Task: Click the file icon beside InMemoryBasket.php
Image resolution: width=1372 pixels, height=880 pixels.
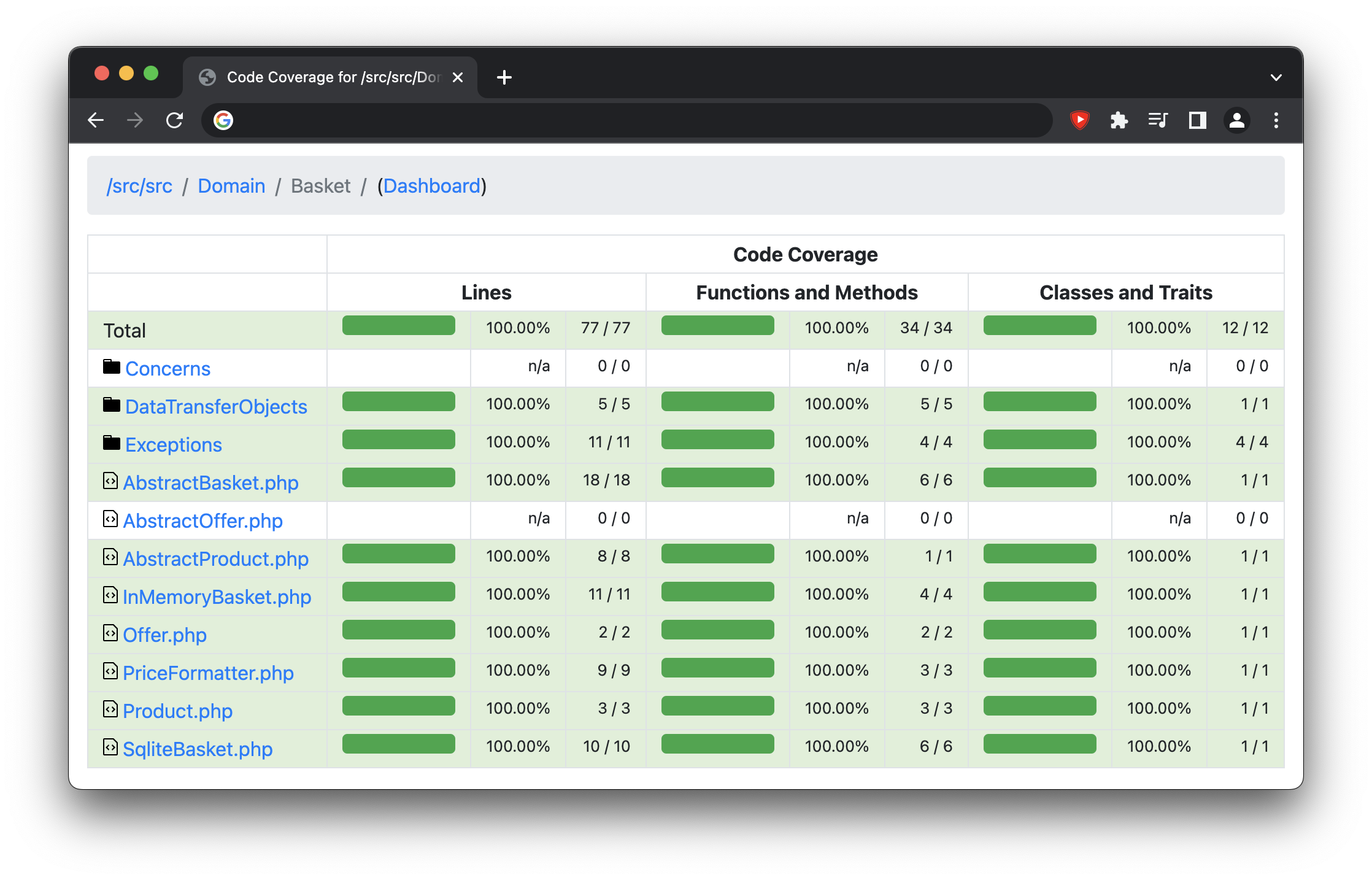Action: point(110,595)
